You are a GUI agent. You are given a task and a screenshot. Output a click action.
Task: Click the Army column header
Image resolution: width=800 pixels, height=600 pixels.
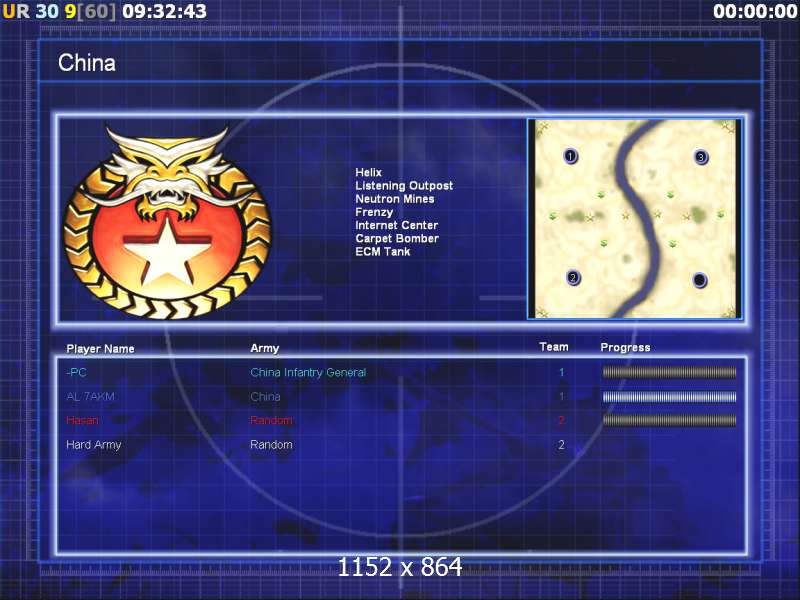265,348
